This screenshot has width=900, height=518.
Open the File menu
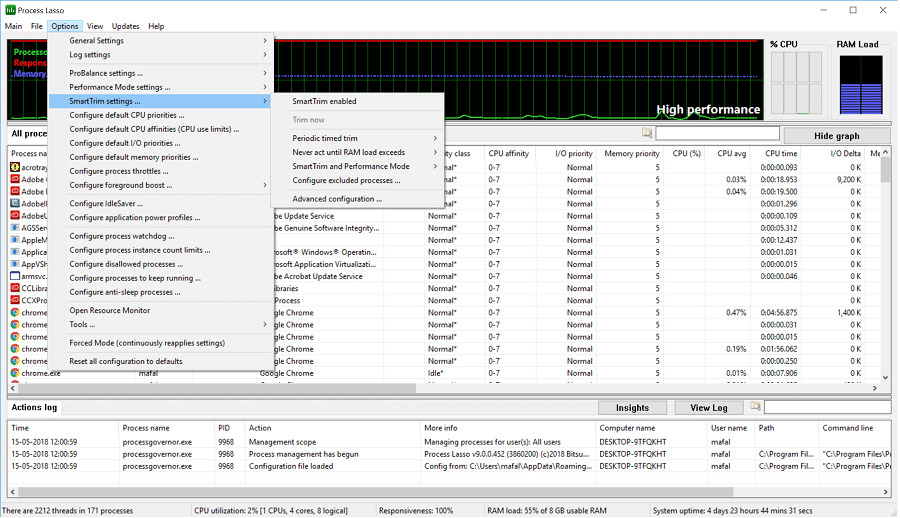point(37,26)
